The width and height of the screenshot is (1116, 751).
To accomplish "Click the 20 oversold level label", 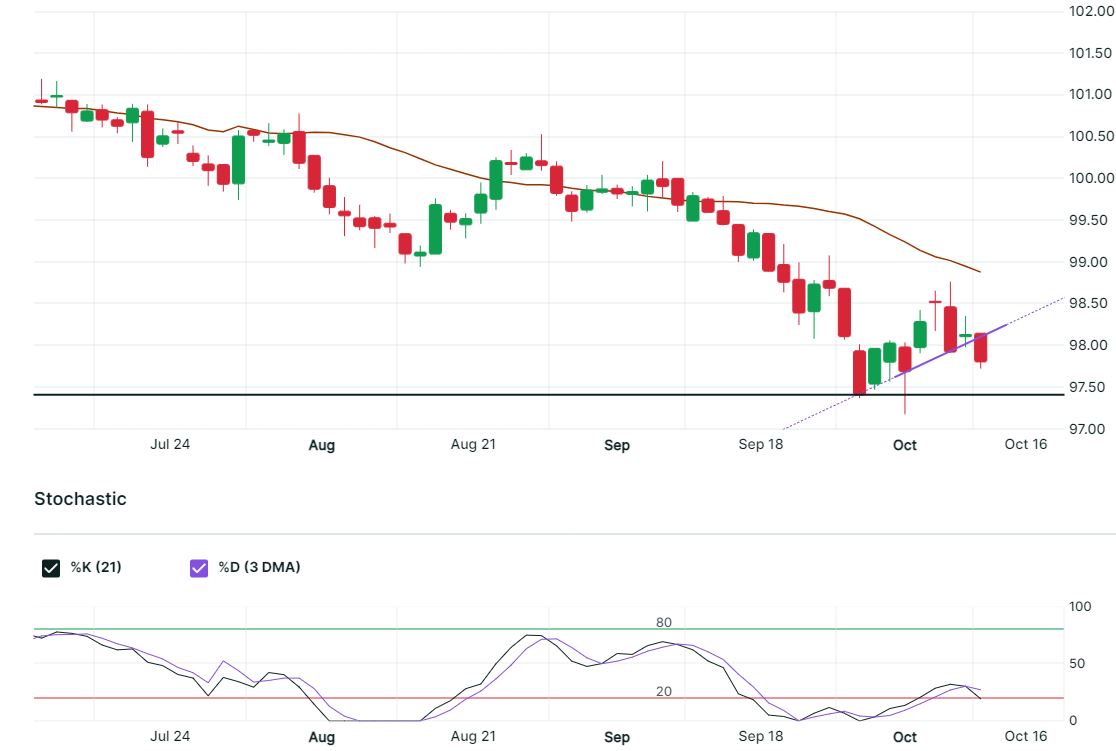I will pos(663,691).
